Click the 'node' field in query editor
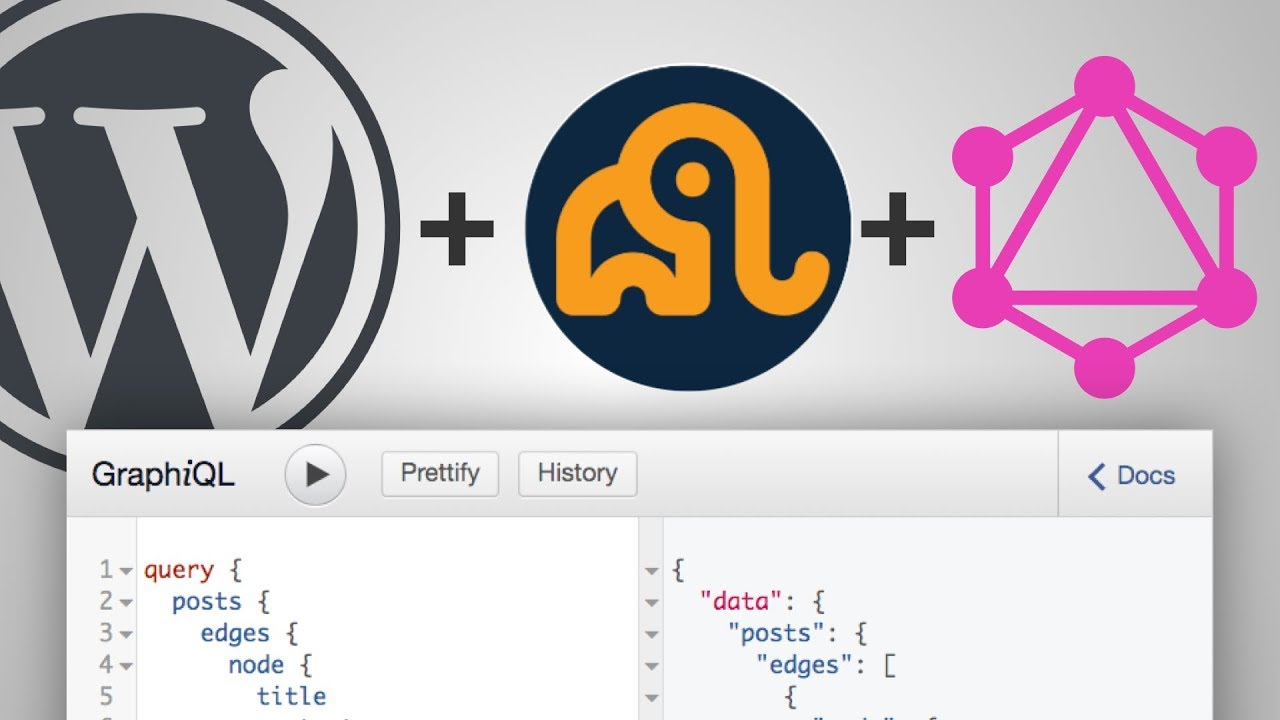Image resolution: width=1280 pixels, height=720 pixels. (x=256, y=665)
